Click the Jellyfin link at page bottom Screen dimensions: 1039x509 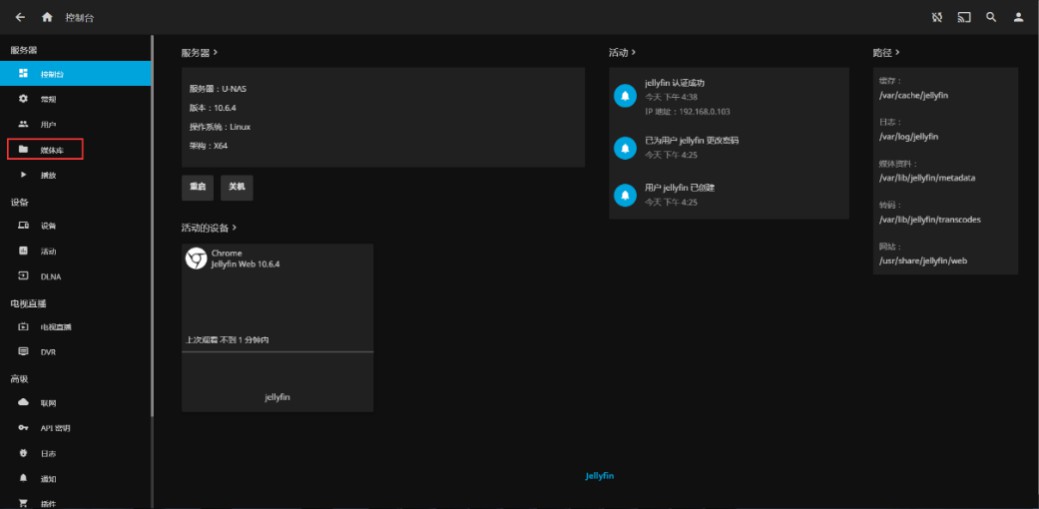click(599, 476)
